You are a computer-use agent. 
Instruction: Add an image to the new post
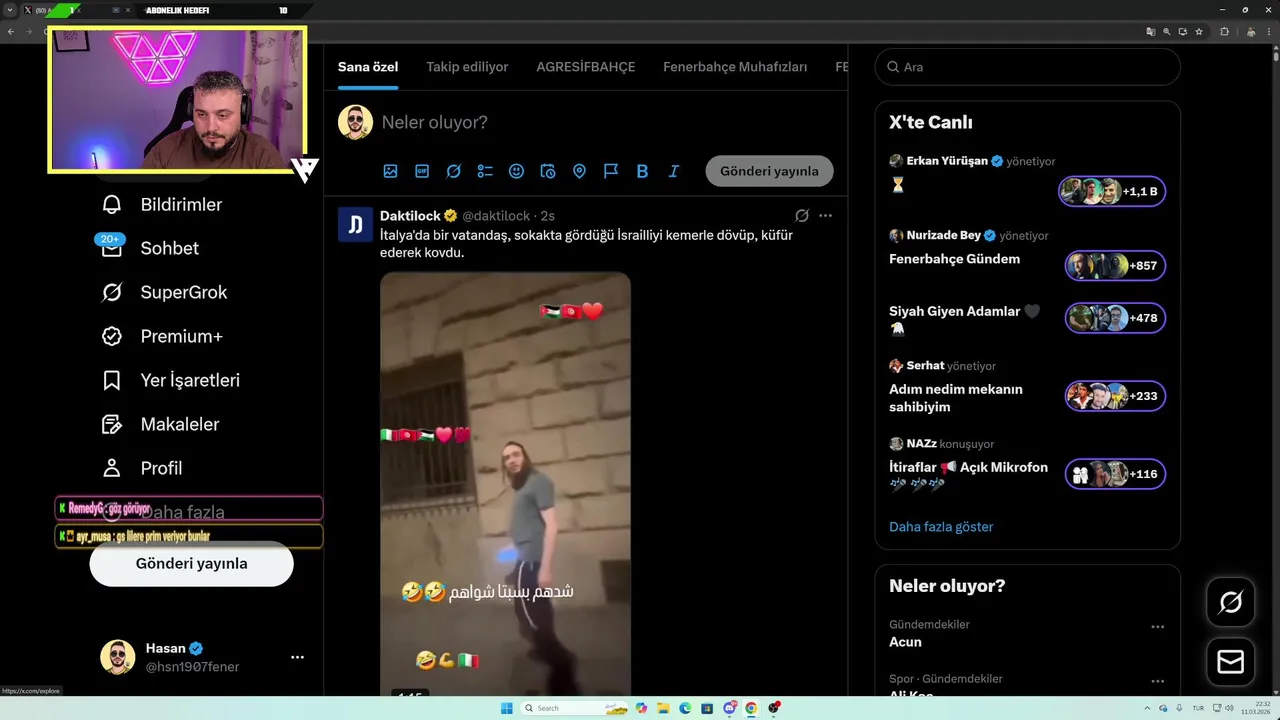390,171
